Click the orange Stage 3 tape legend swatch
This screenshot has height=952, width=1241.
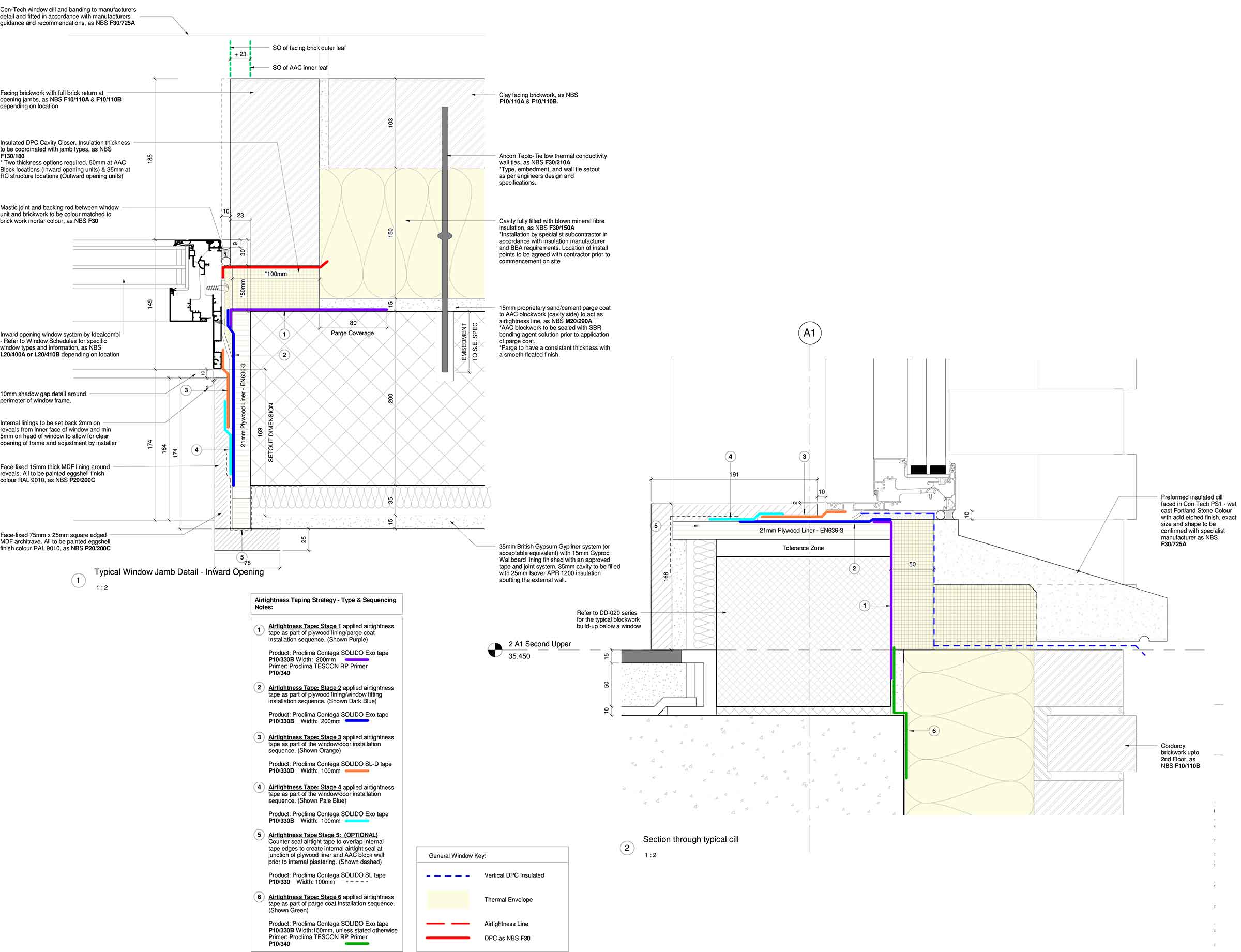coord(356,770)
